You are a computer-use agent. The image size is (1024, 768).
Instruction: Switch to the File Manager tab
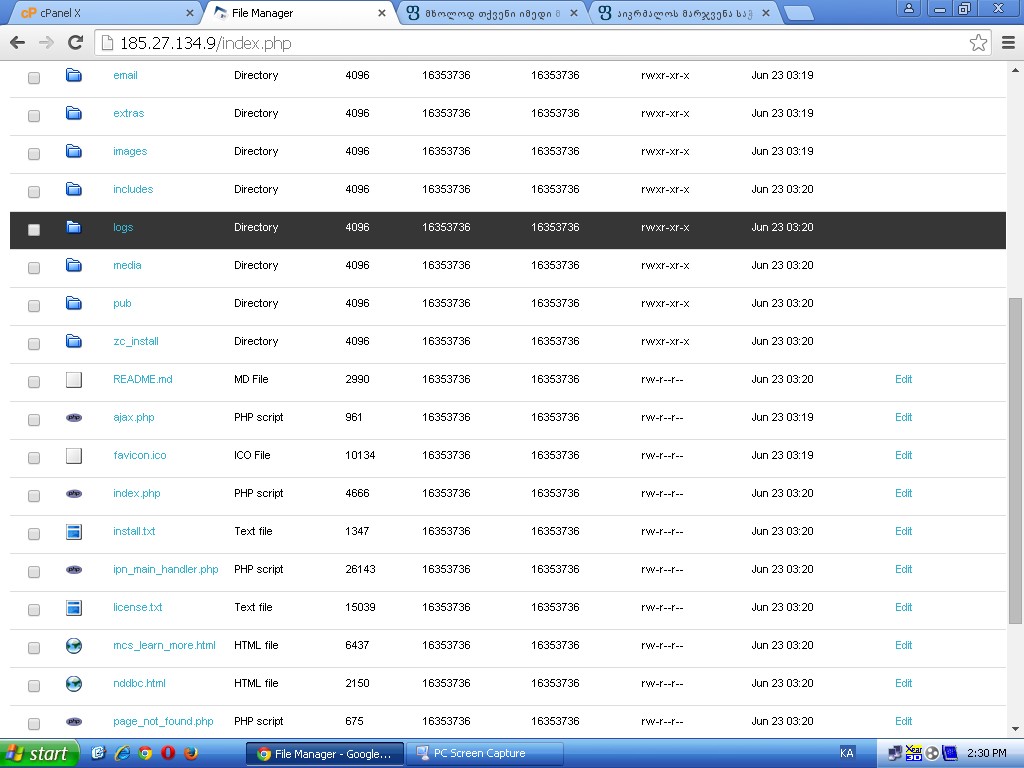tap(300, 12)
